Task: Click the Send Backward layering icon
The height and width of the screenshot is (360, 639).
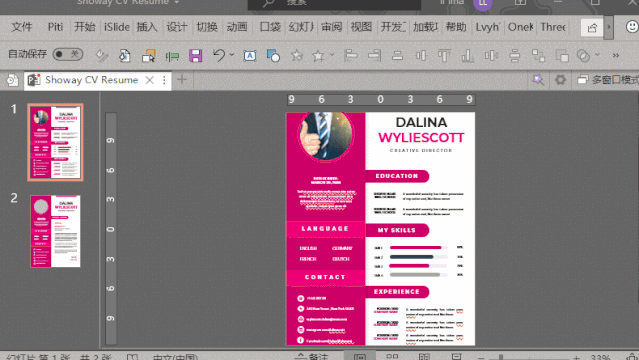Action: (x=562, y=55)
